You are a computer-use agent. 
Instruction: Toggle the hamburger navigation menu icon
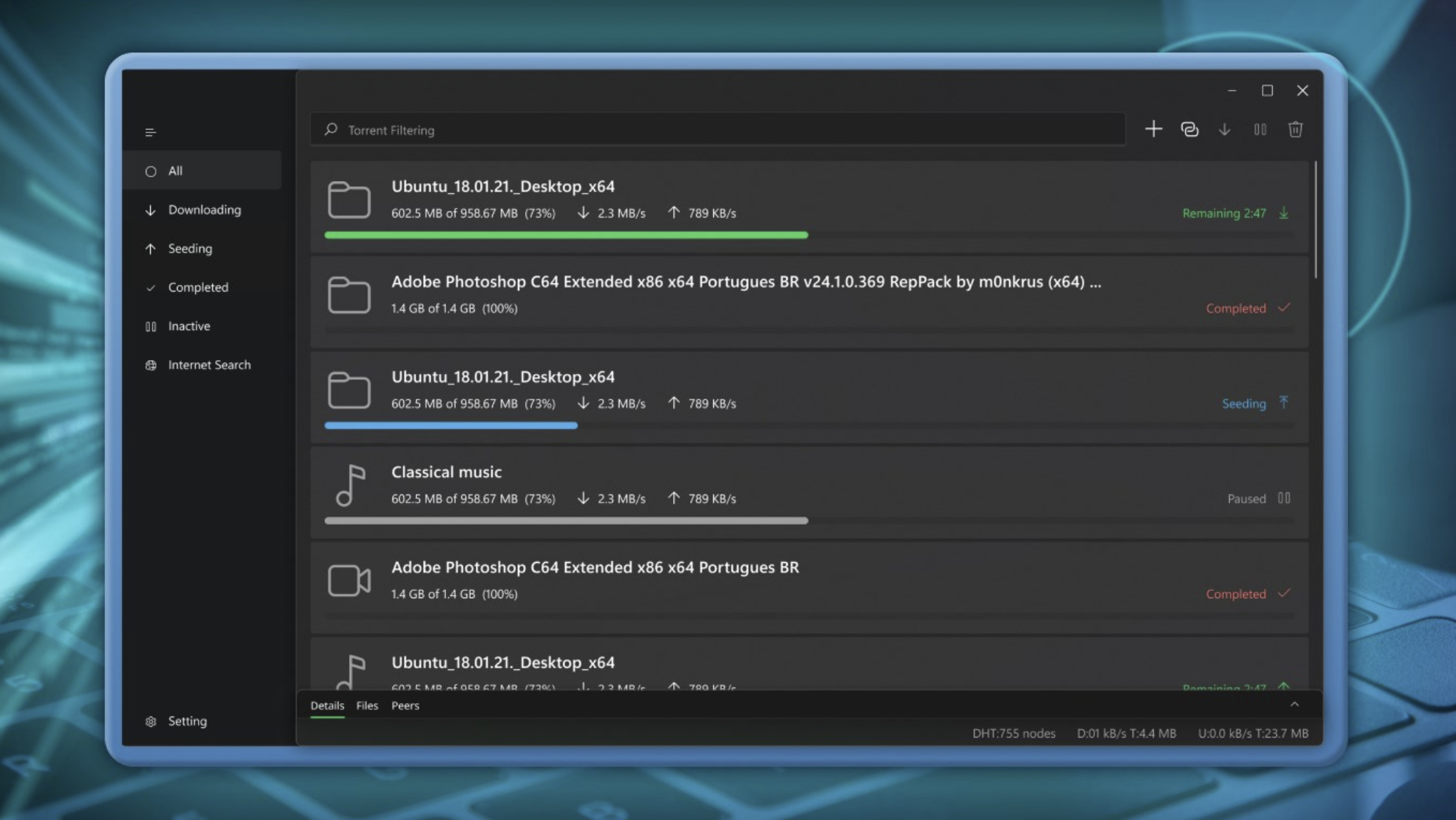click(x=150, y=132)
